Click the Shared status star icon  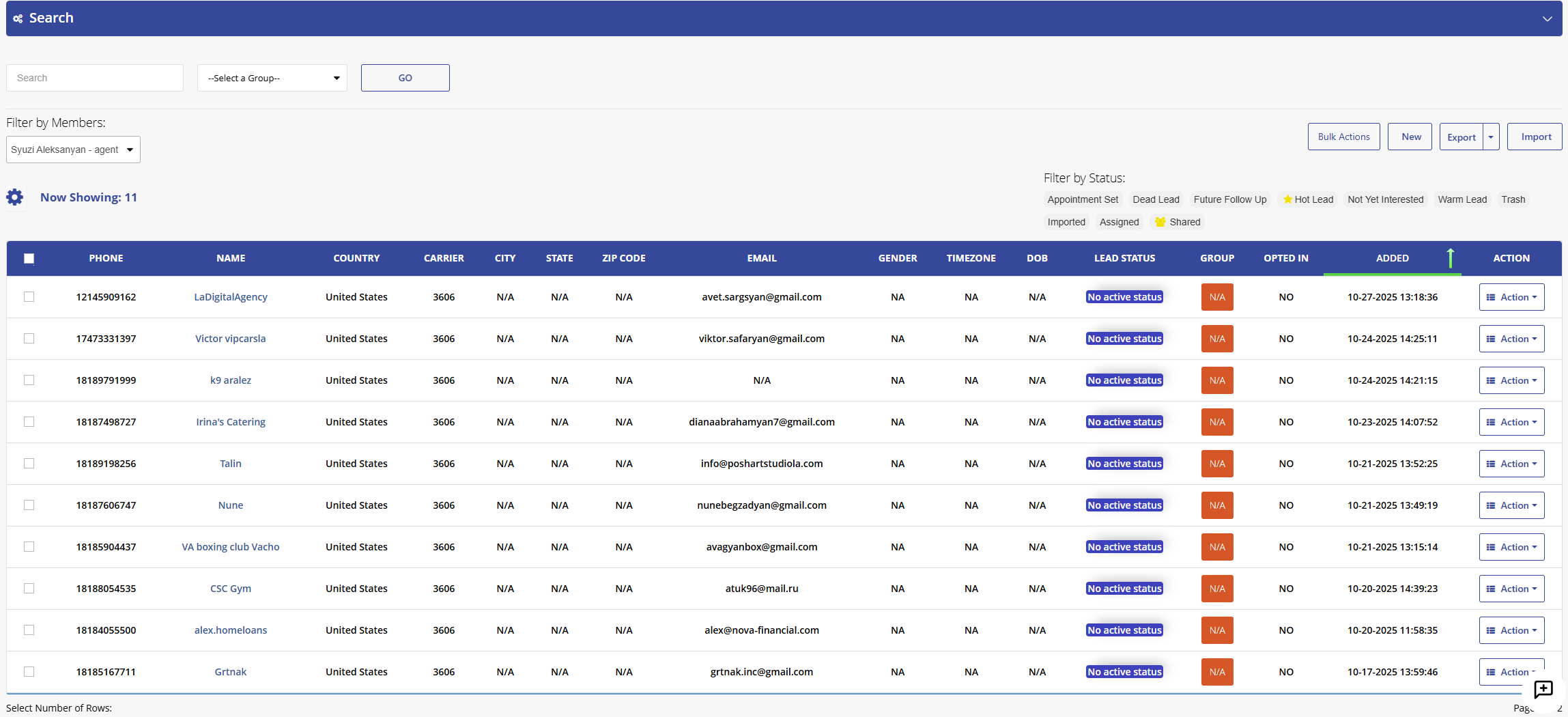pos(1160,222)
